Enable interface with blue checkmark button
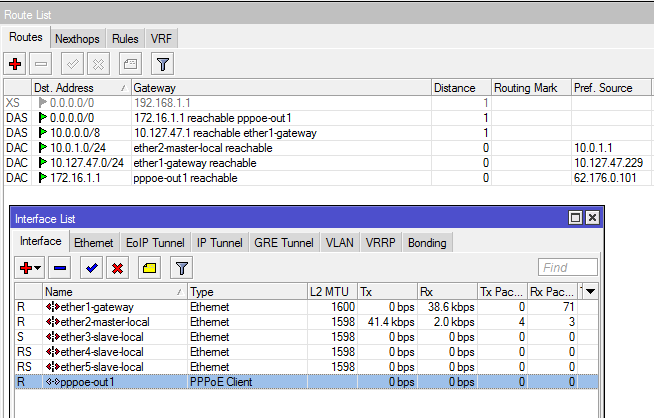Image resolution: width=654 pixels, height=418 pixels. [x=92, y=268]
